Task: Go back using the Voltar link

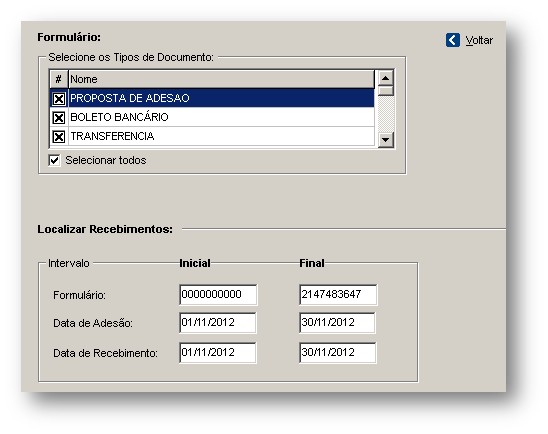Action: (479, 41)
